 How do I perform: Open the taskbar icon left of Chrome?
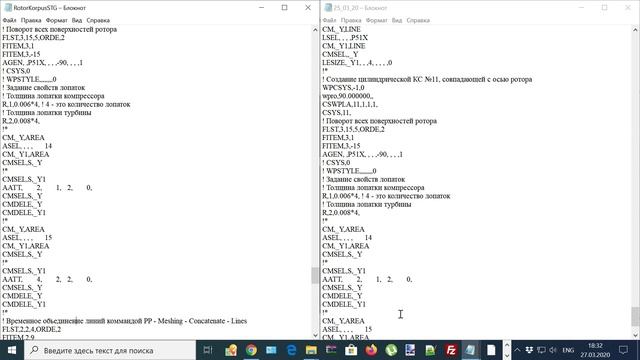[x=231, y=350]
